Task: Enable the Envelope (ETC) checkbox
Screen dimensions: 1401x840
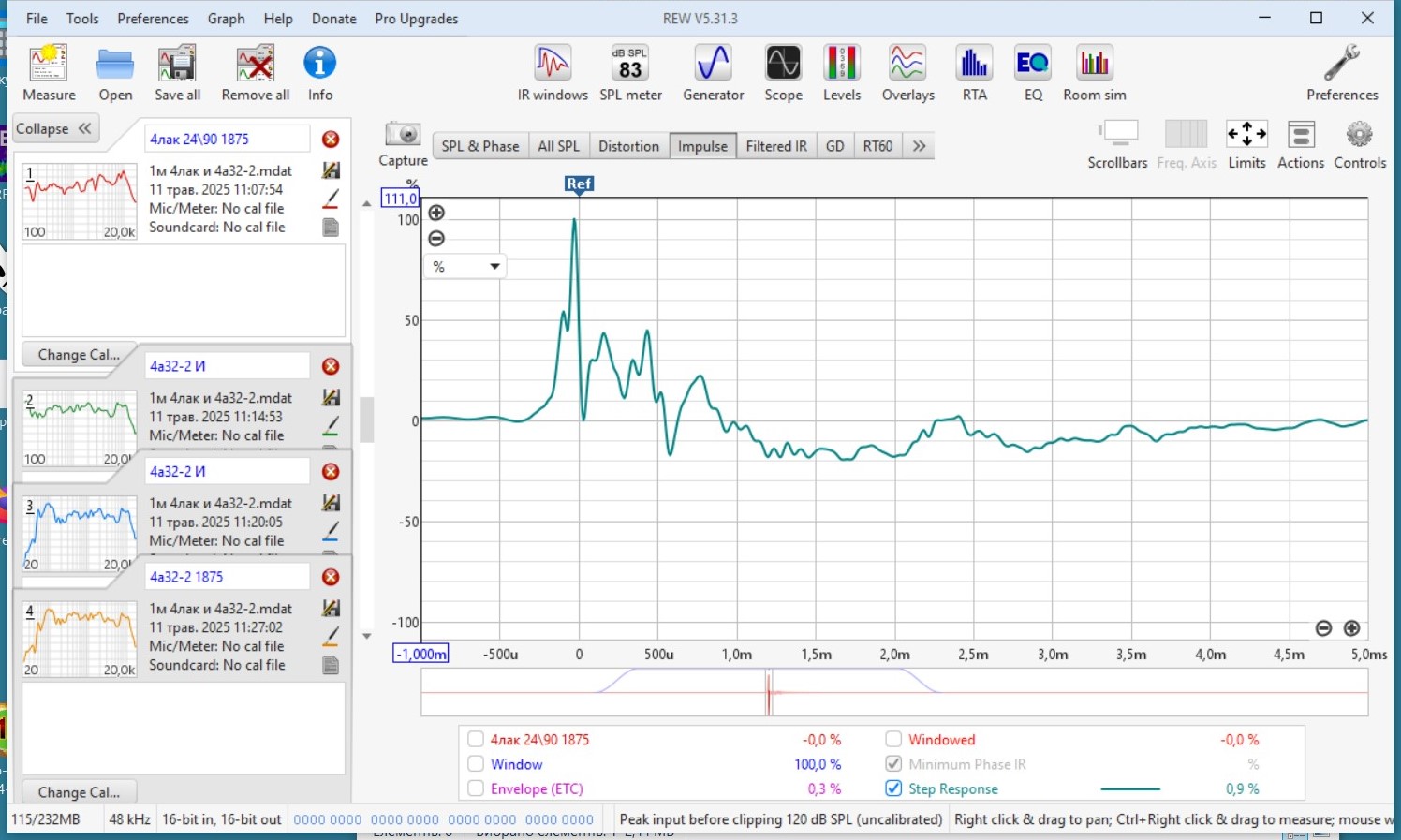Action: 476,788
